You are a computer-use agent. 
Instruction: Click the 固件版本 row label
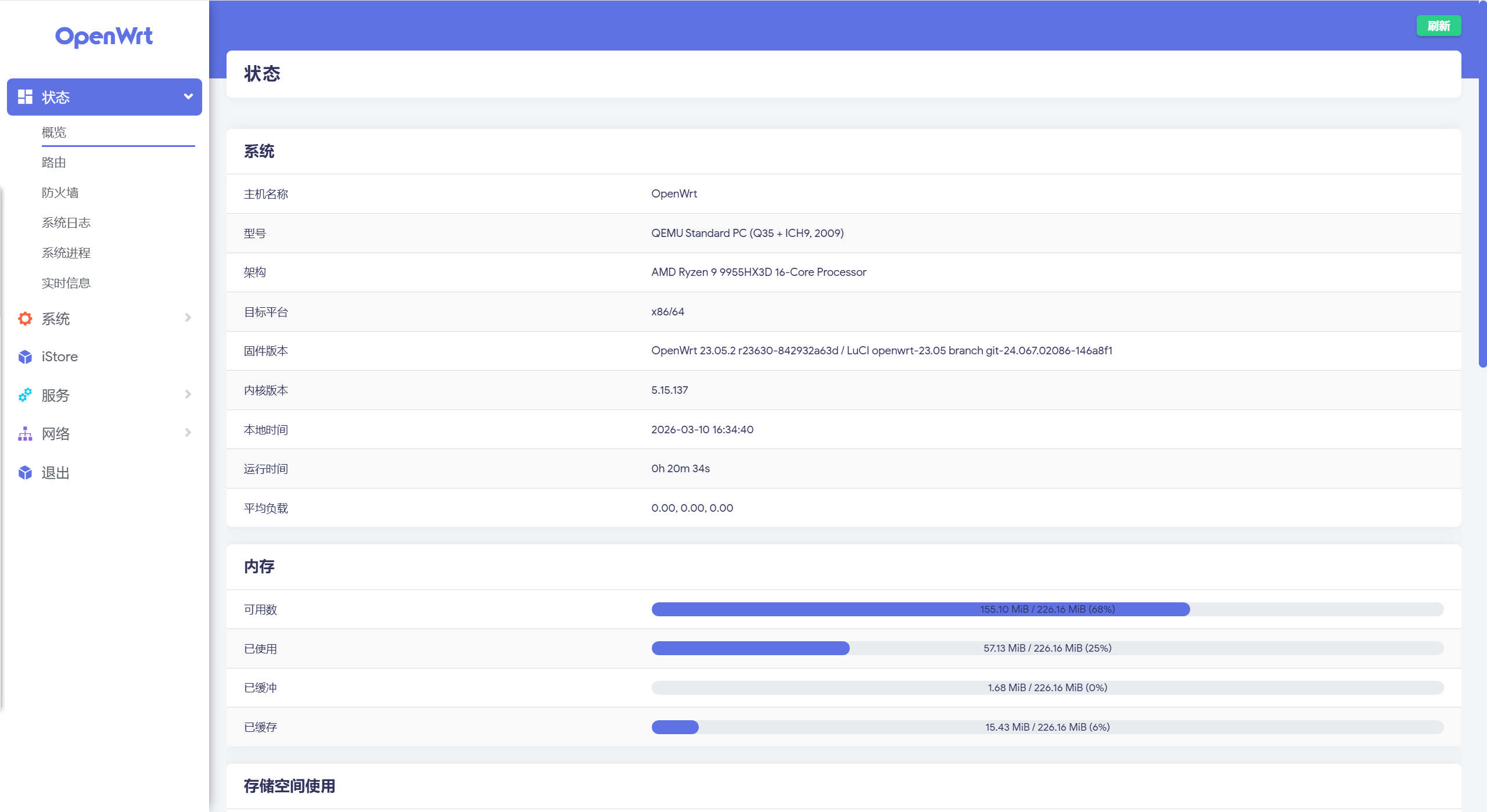[266, 351]
